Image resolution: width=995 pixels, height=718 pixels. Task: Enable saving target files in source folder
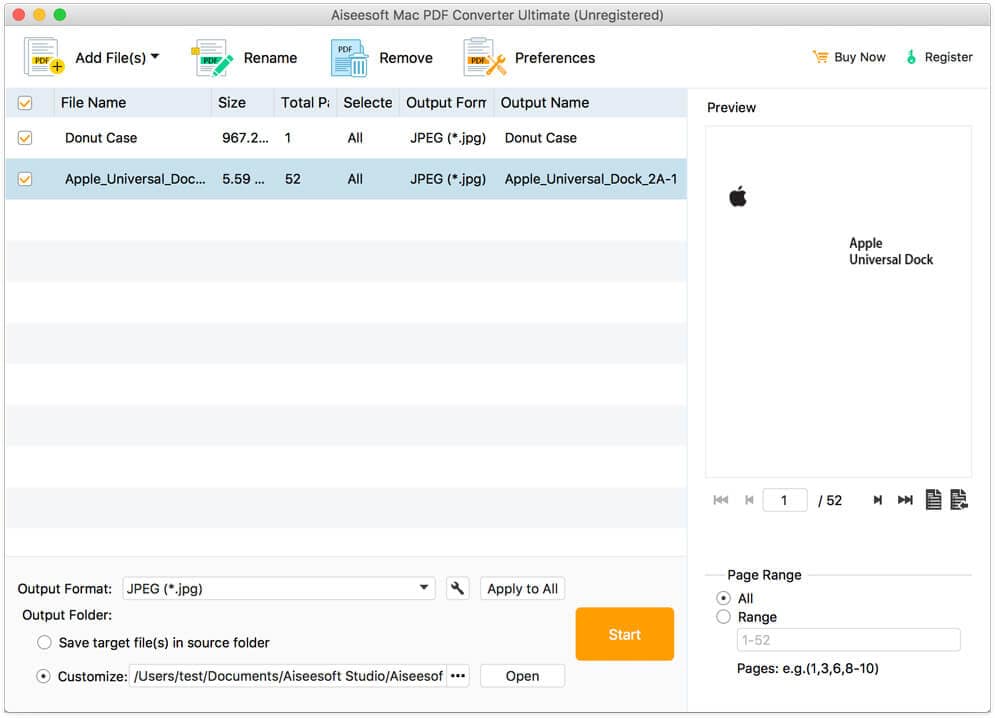(43, 643)
